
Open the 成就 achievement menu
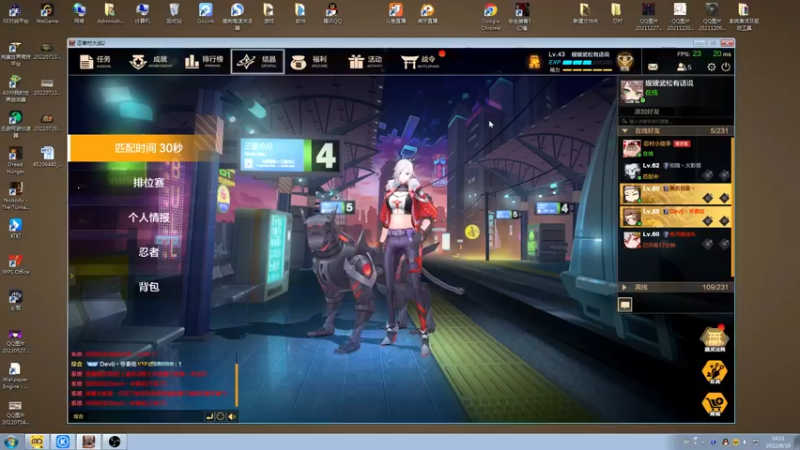151,62
